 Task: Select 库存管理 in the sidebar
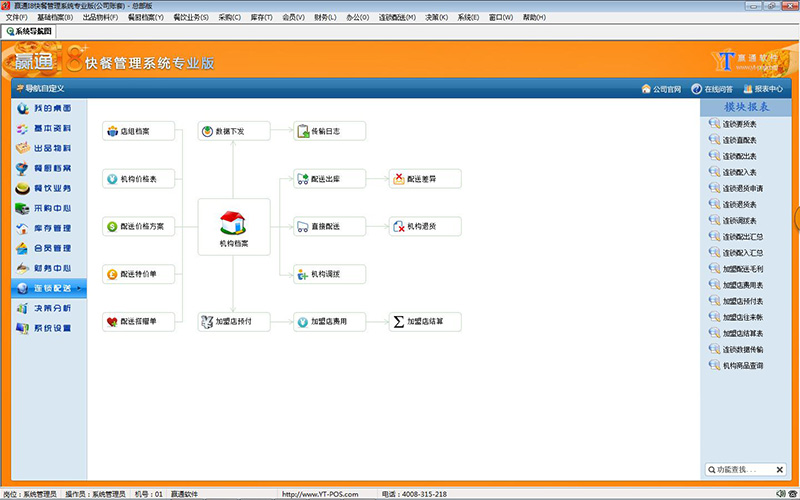(45, 228)
